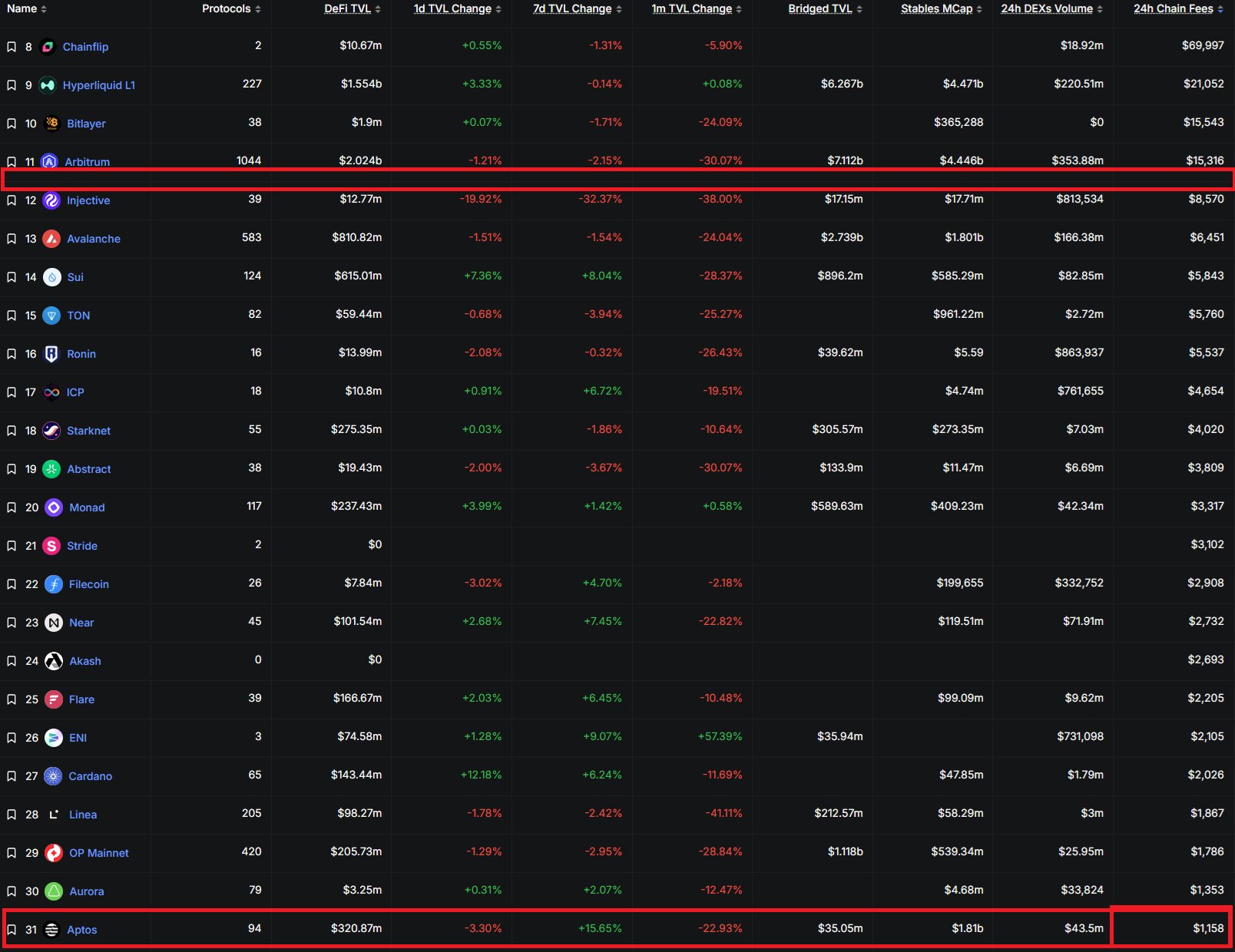Click the Akash chain logo
This screenshot has width=1235, height=952.
[x=54, y=661]
